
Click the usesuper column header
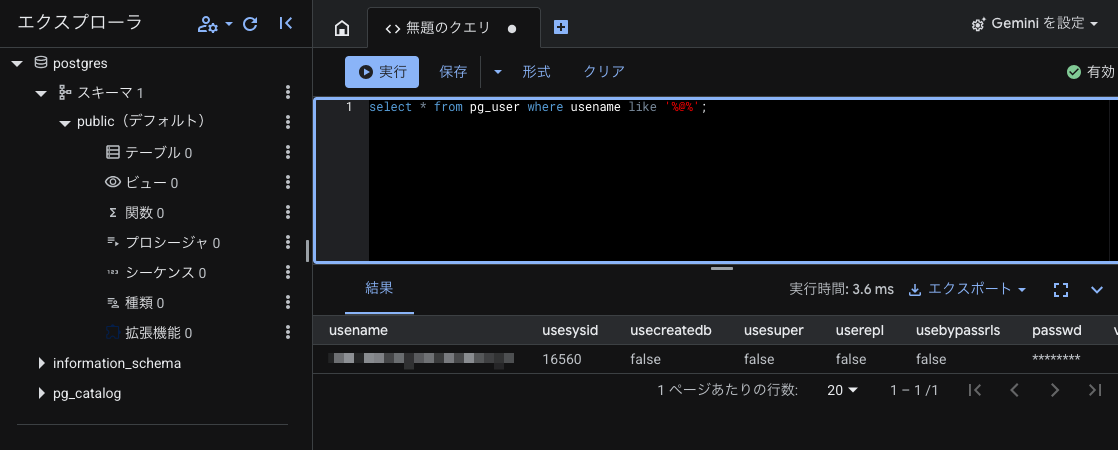click(x=774, y=330)
